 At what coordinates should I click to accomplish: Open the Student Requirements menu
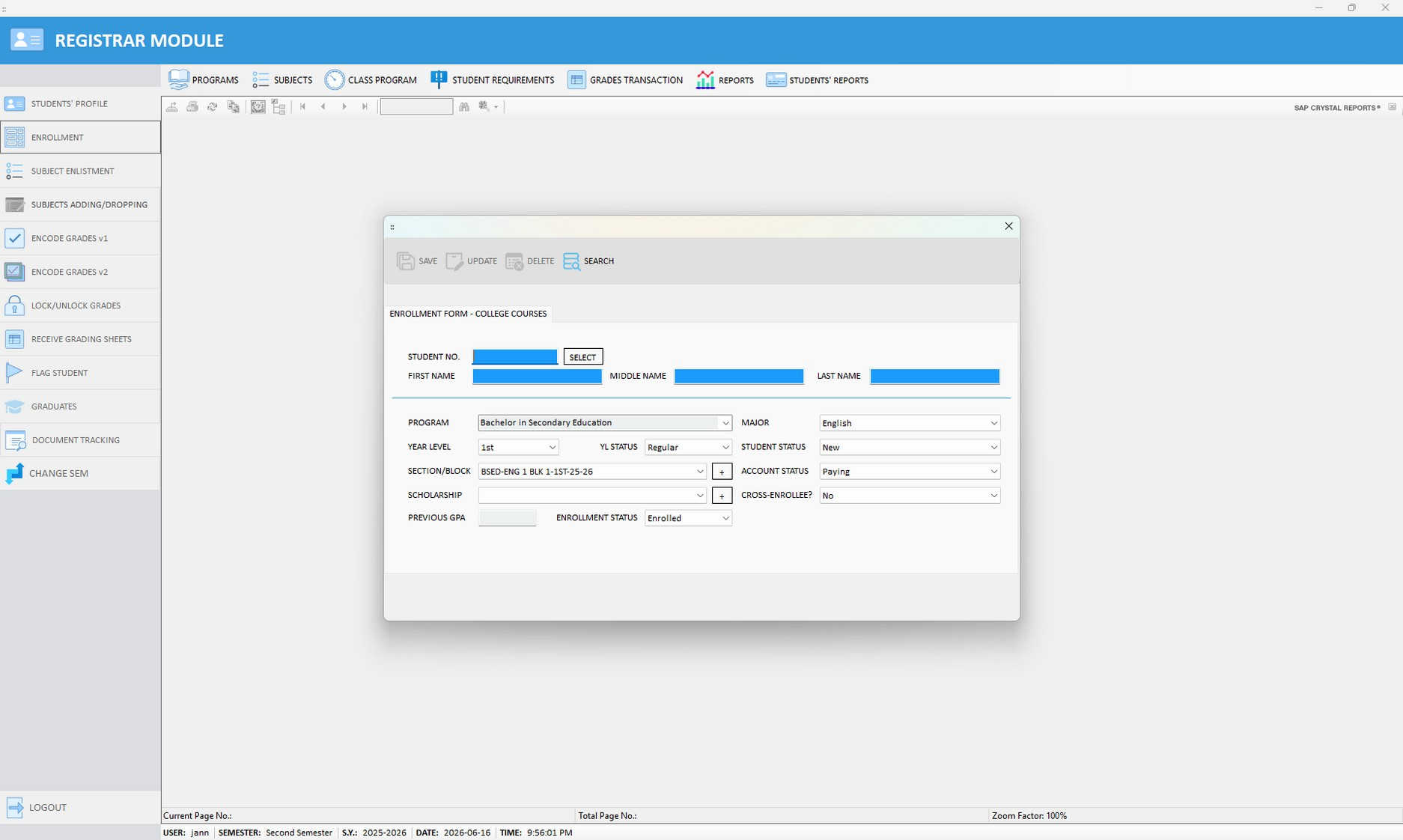point(492,80)
